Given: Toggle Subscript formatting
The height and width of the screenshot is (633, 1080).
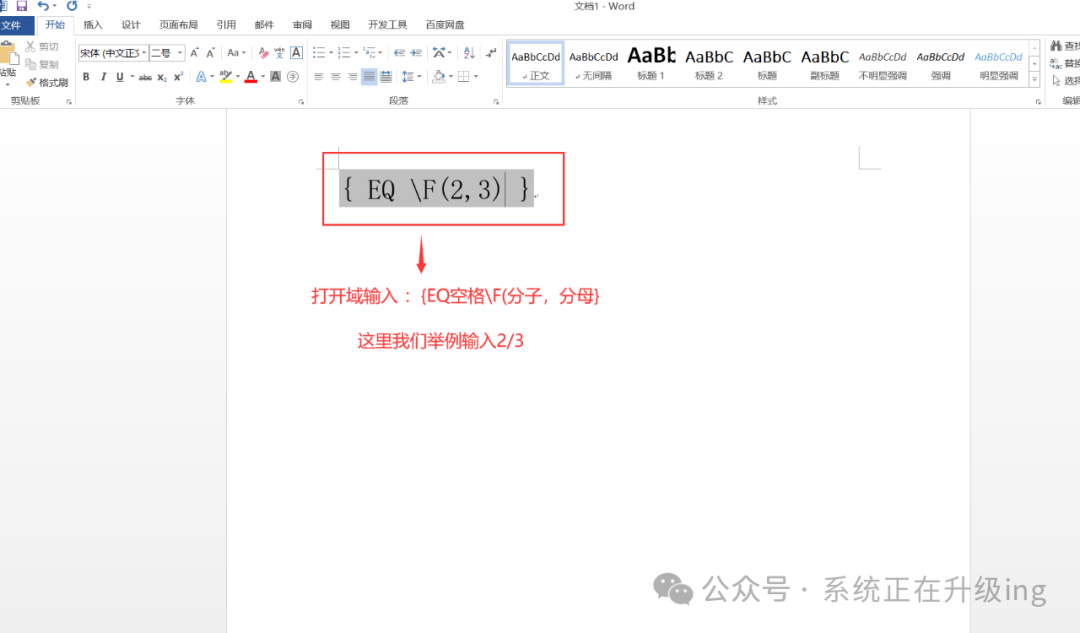Looking at the screenshot, I should coord(162,76).
